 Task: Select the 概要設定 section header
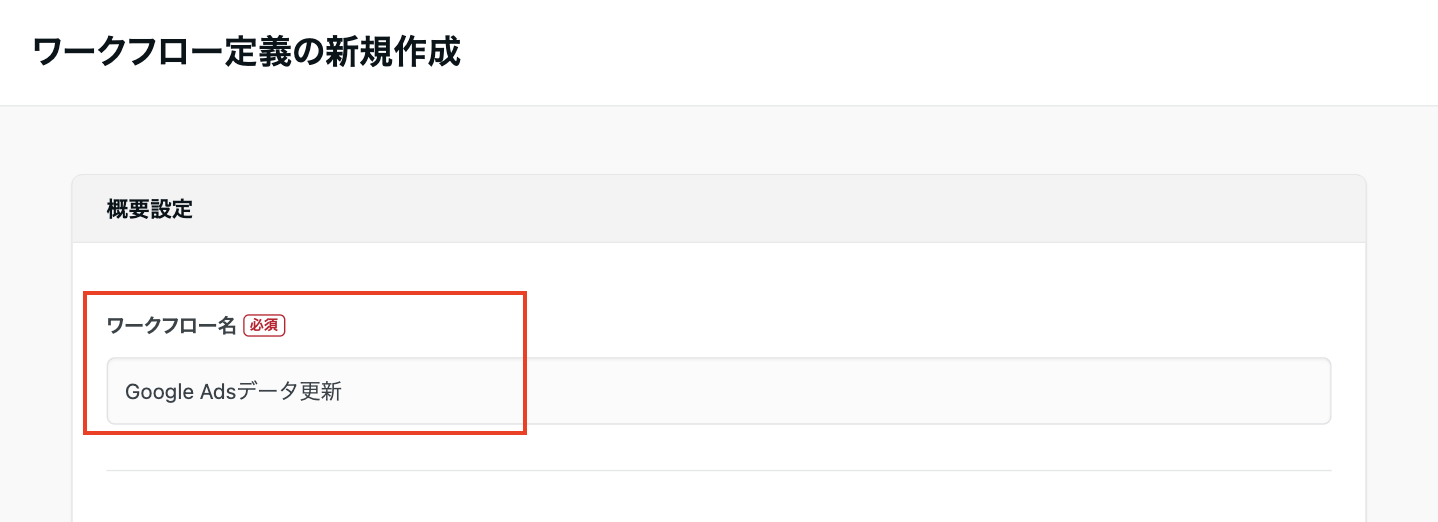[x=149, y=209]
